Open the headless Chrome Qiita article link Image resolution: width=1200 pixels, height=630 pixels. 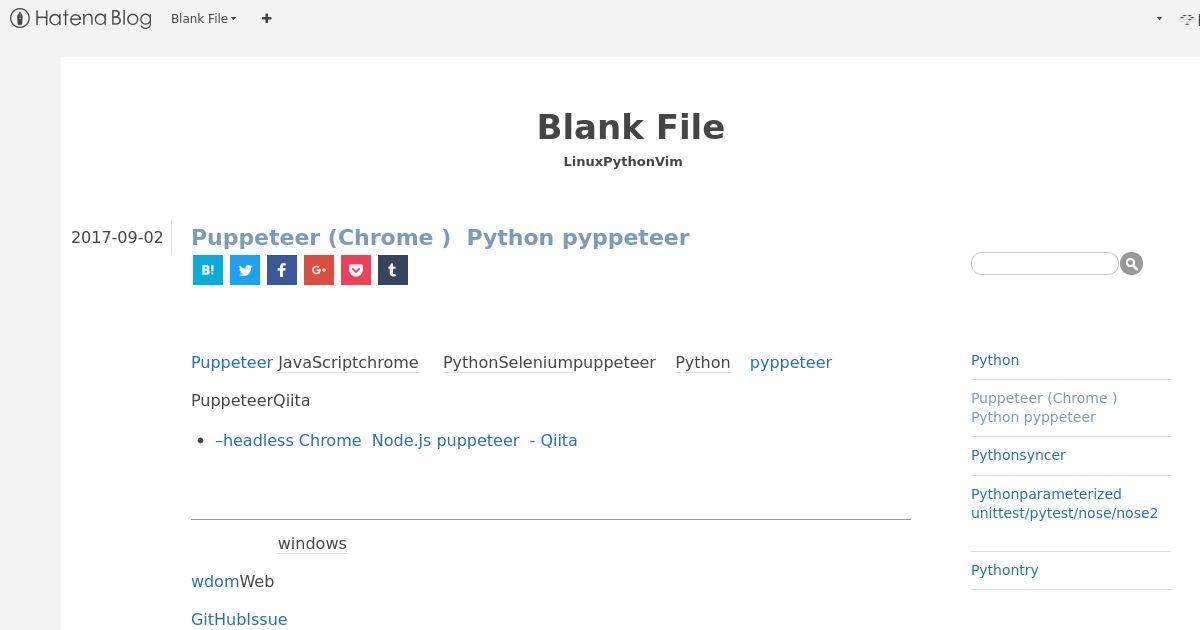tap(396, 440)
